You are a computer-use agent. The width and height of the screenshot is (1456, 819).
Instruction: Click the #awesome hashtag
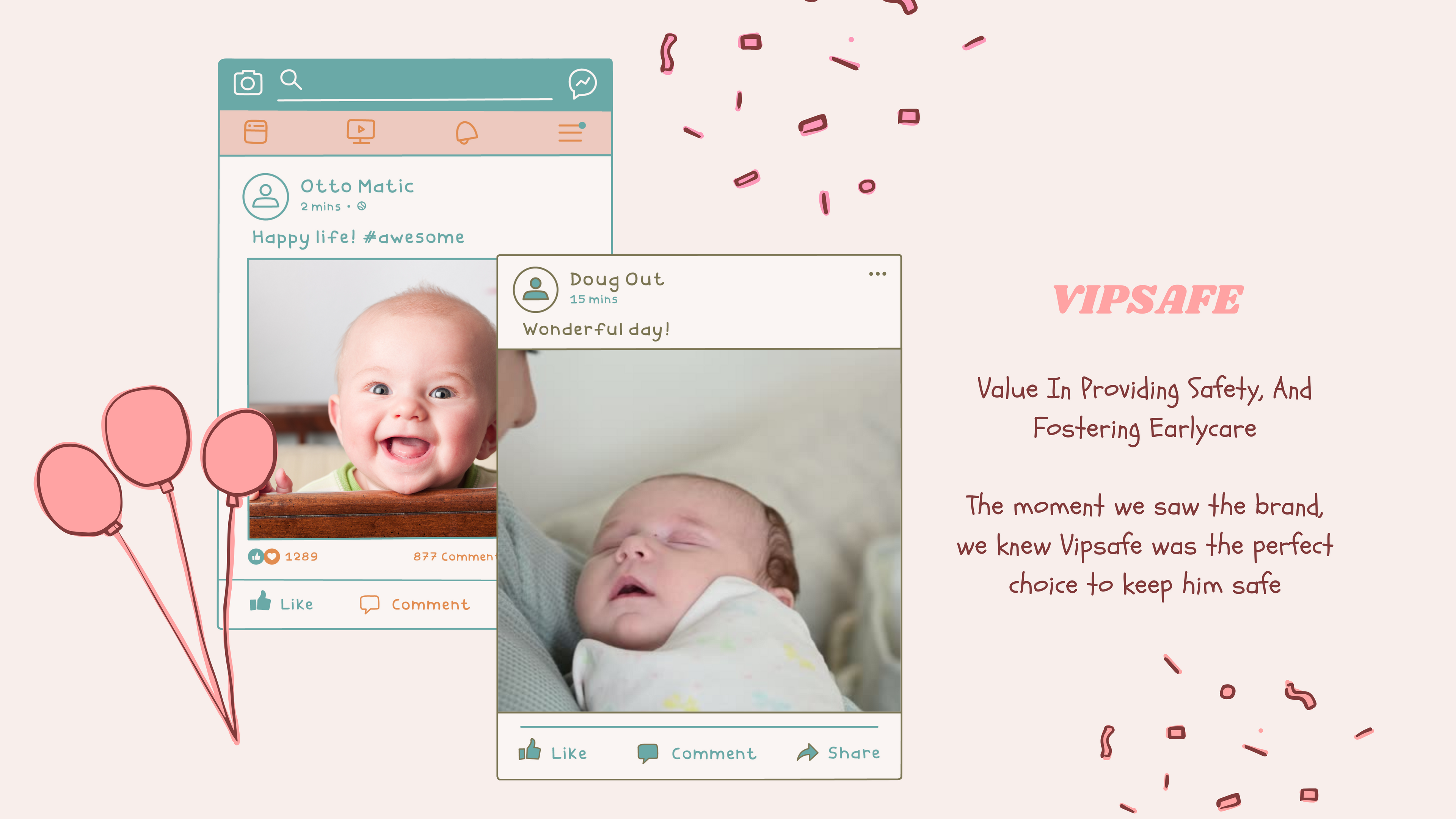click(x=414, y=237)
